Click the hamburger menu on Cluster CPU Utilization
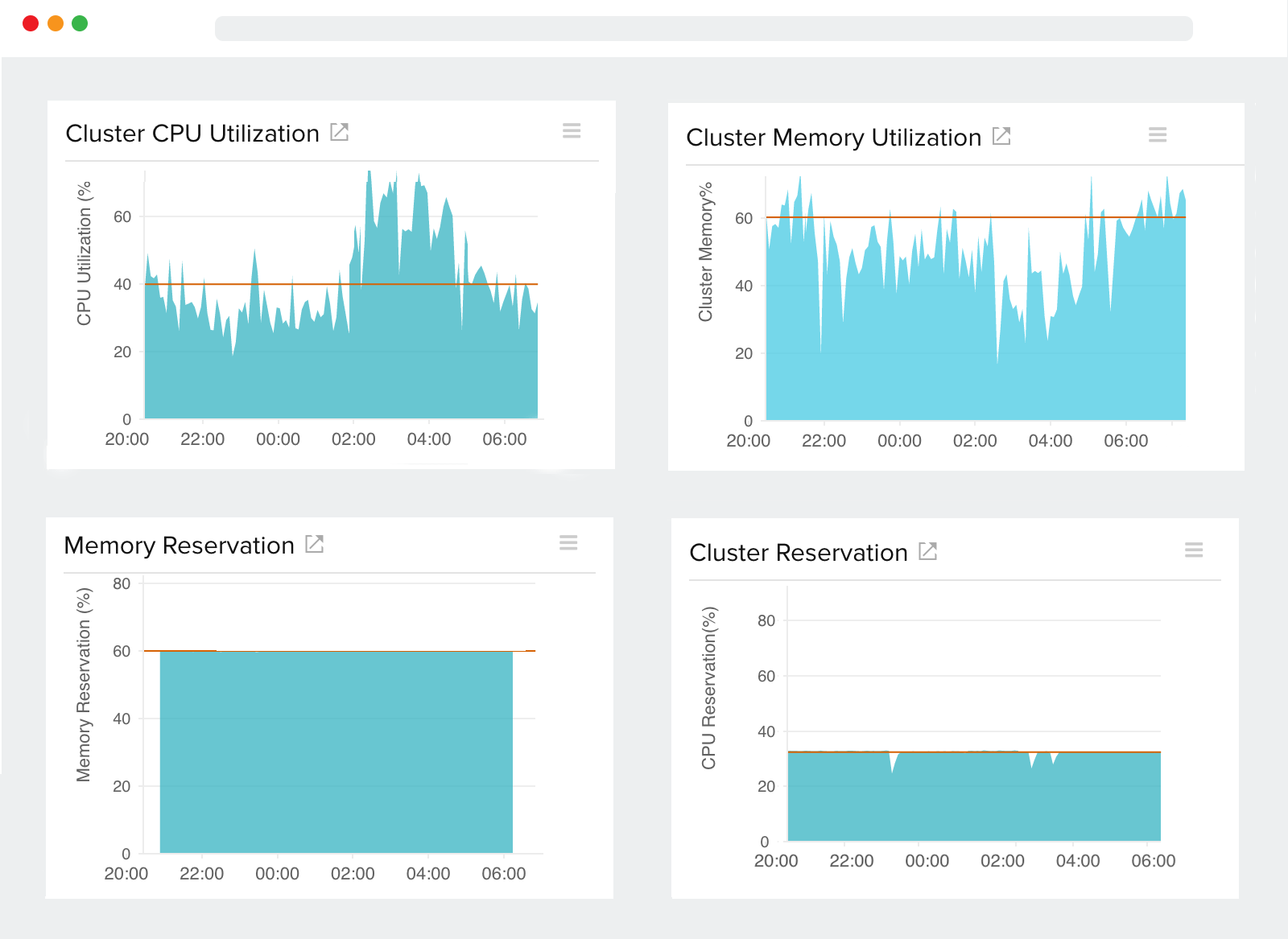Viewport: 1288px width, 939px height. tap(572, 131)
